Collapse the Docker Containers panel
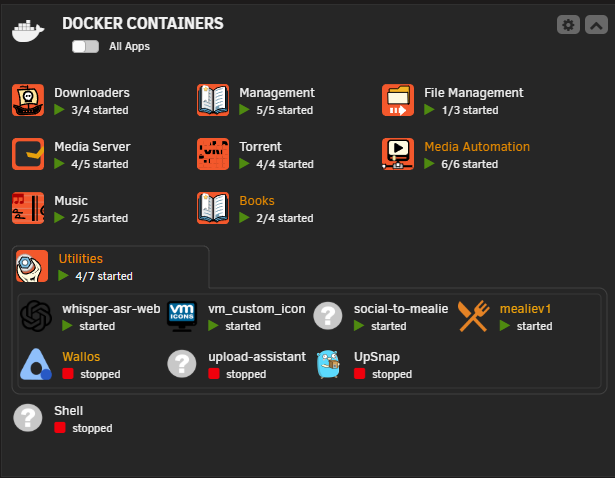 click(596, 25)
